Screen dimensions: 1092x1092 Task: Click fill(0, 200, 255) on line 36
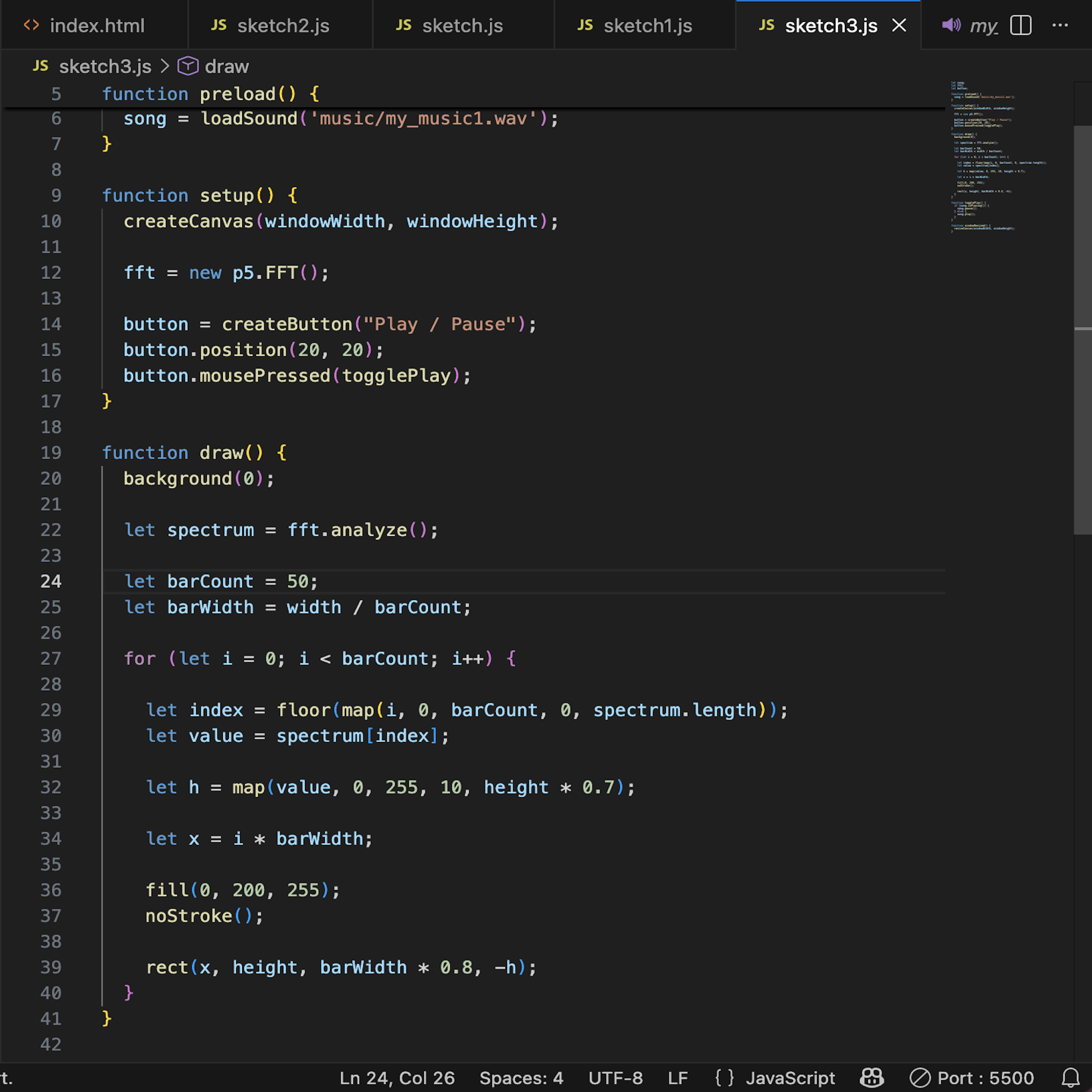[x=237, y=890]
